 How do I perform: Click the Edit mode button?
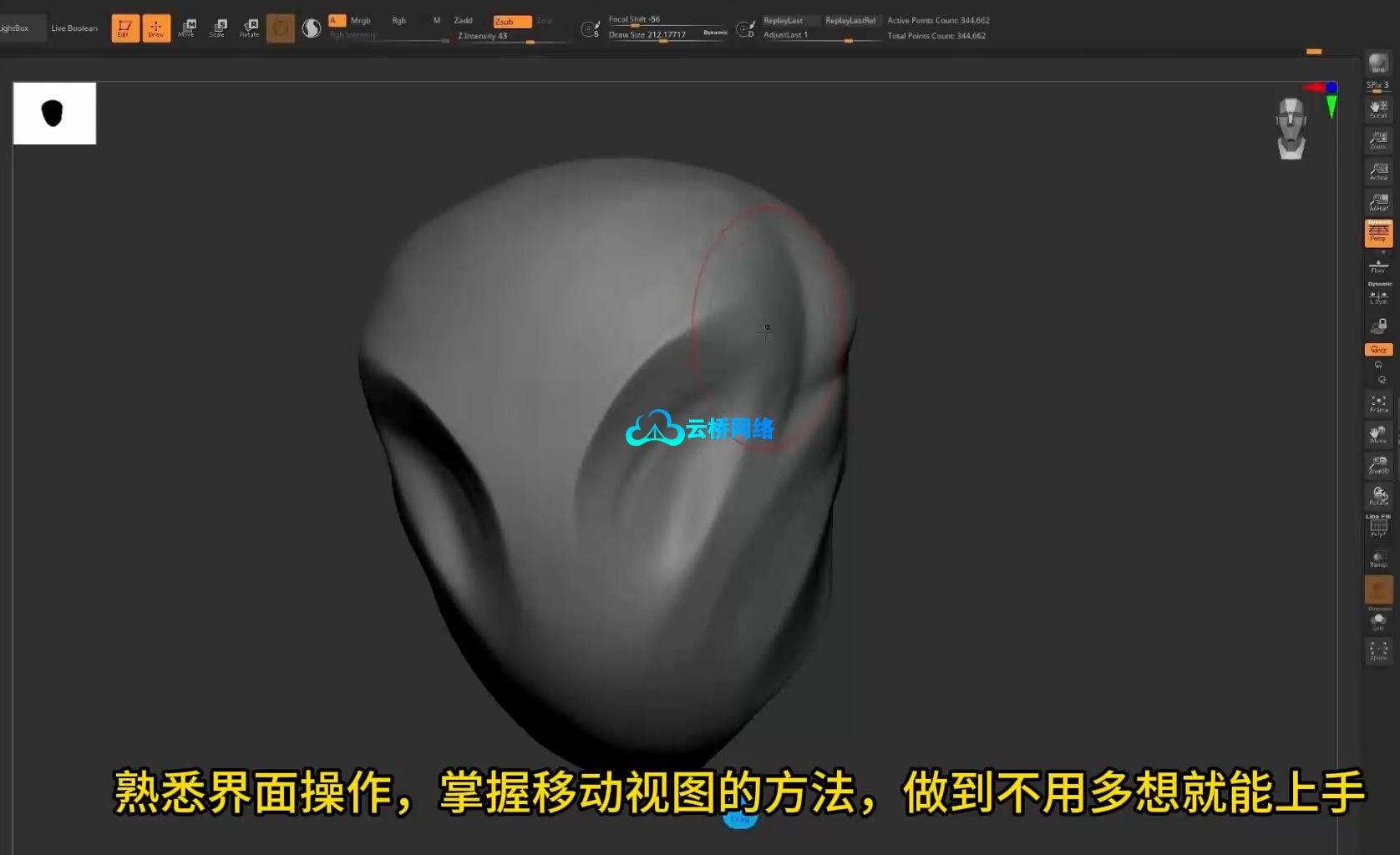[124, 28]
